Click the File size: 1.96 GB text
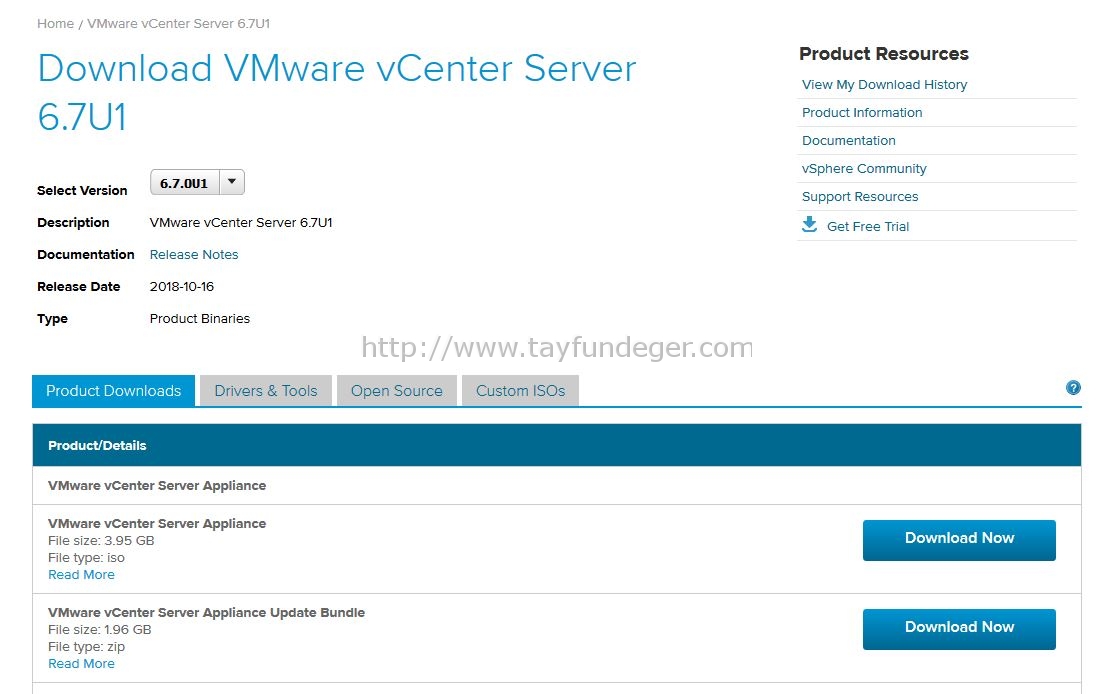This screenshot has width=1110, height=694. click(x=100, y=630)
